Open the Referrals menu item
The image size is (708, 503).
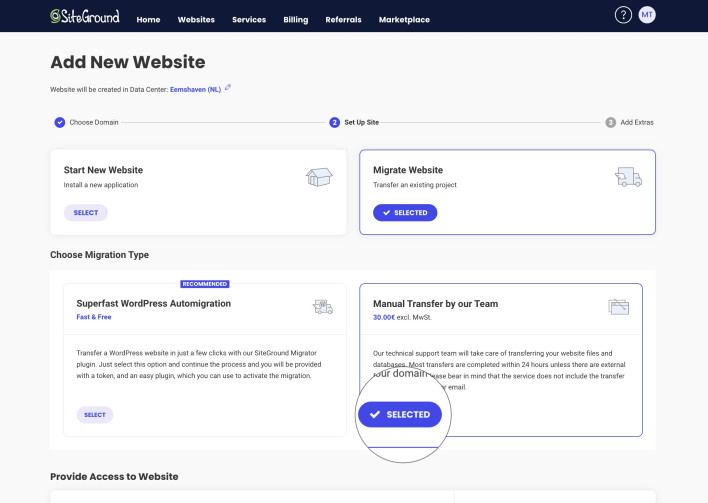[343, 20]
